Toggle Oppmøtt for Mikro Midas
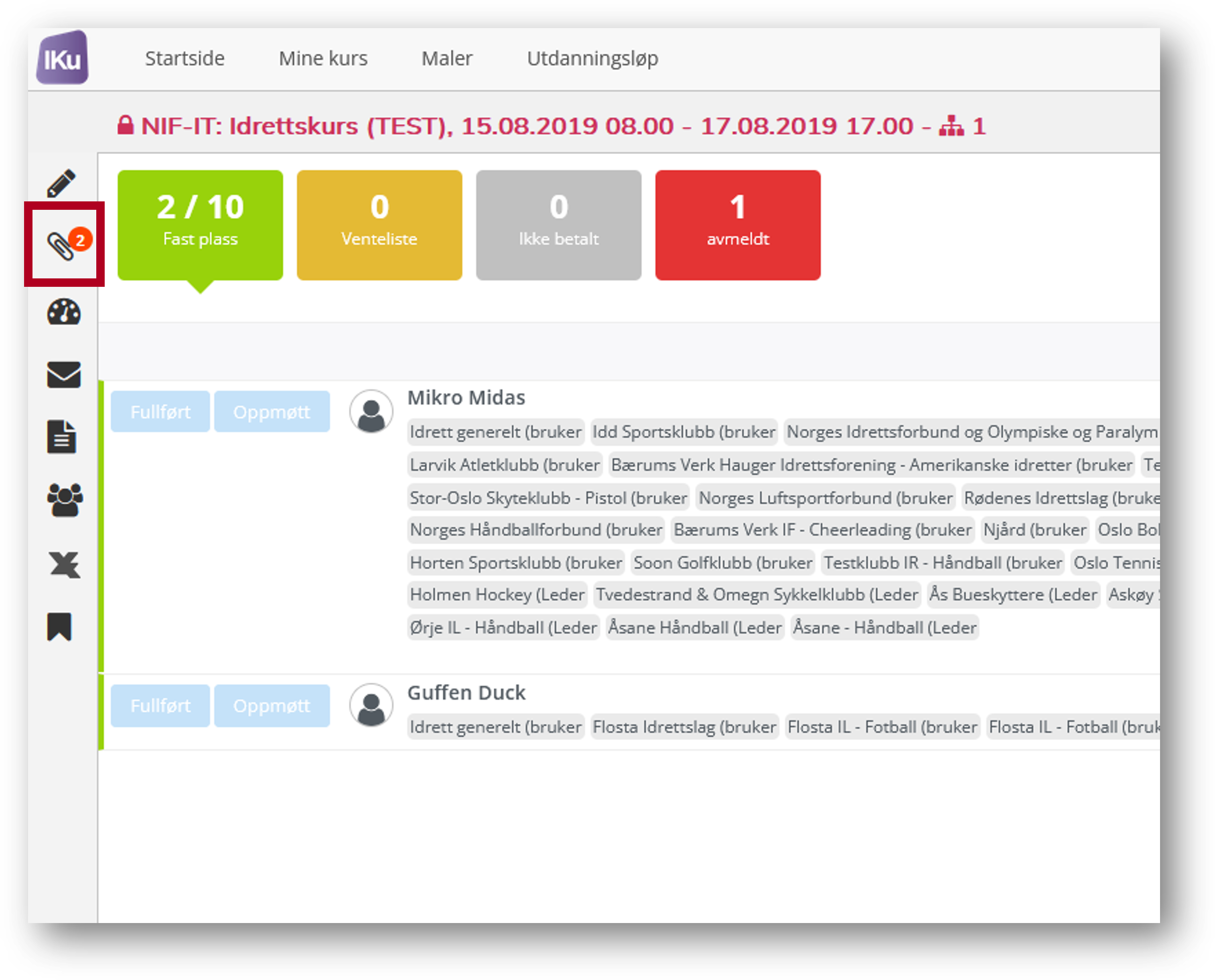This screenshot has width=1217, height=980. (x=272, y=412)
